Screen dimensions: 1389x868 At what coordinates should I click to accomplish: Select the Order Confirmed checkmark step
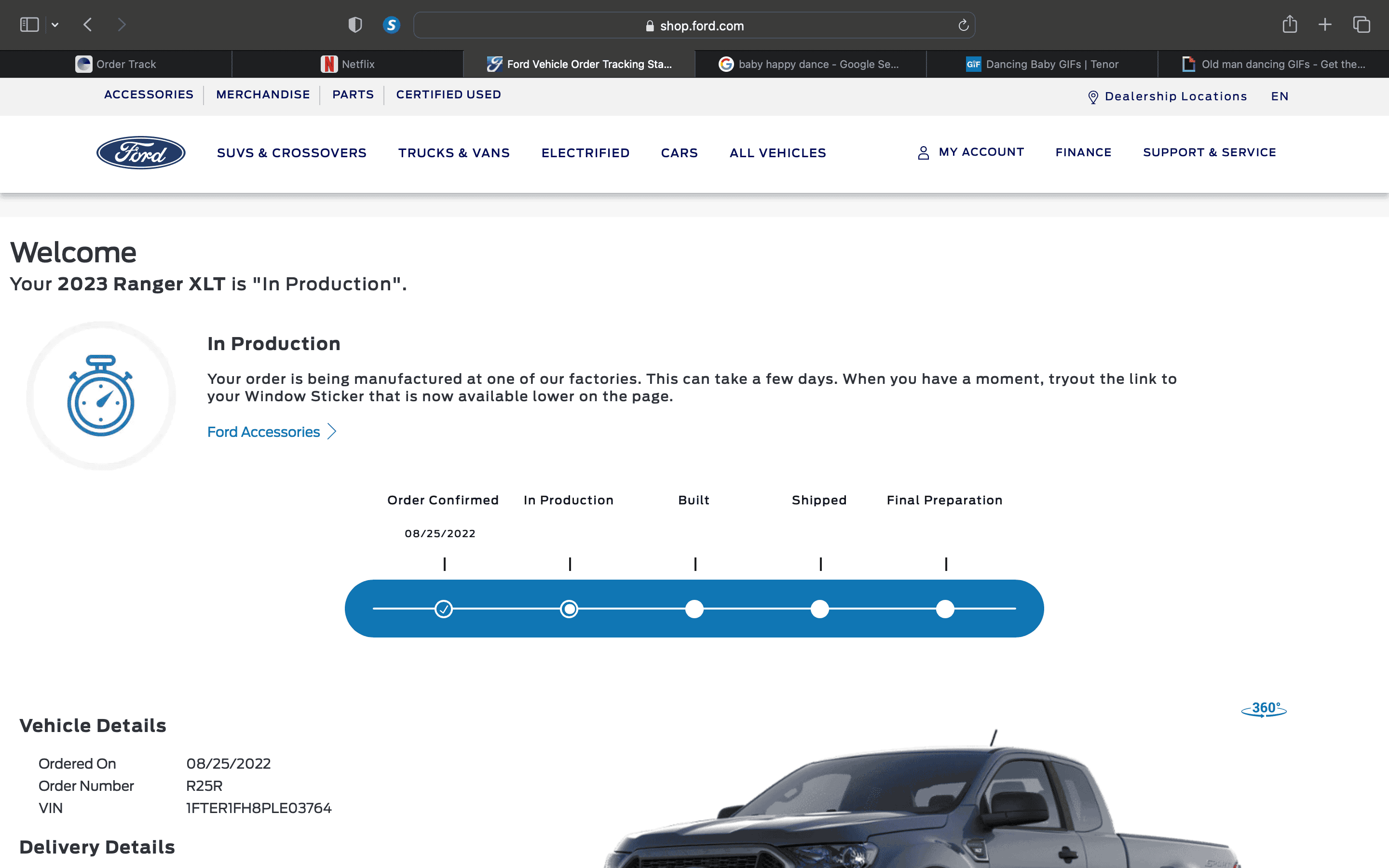click(x=444, y=609)
